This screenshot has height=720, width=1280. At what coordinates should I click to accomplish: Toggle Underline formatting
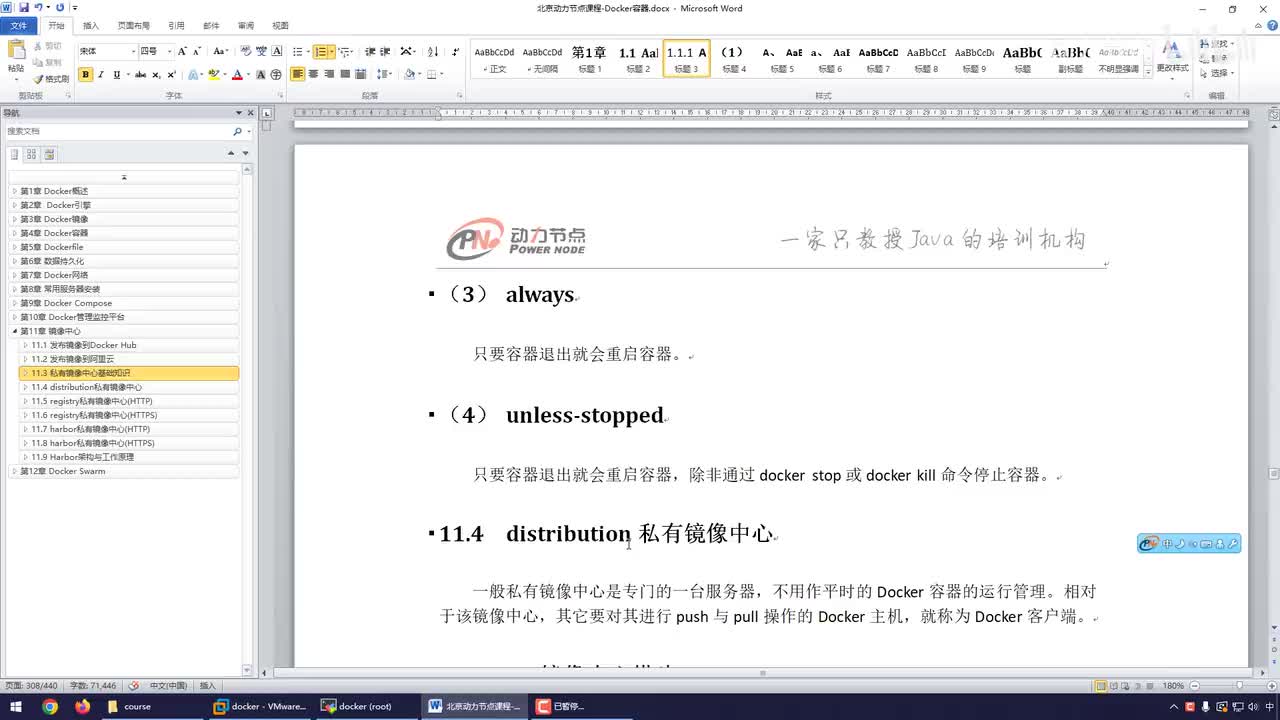116,75
